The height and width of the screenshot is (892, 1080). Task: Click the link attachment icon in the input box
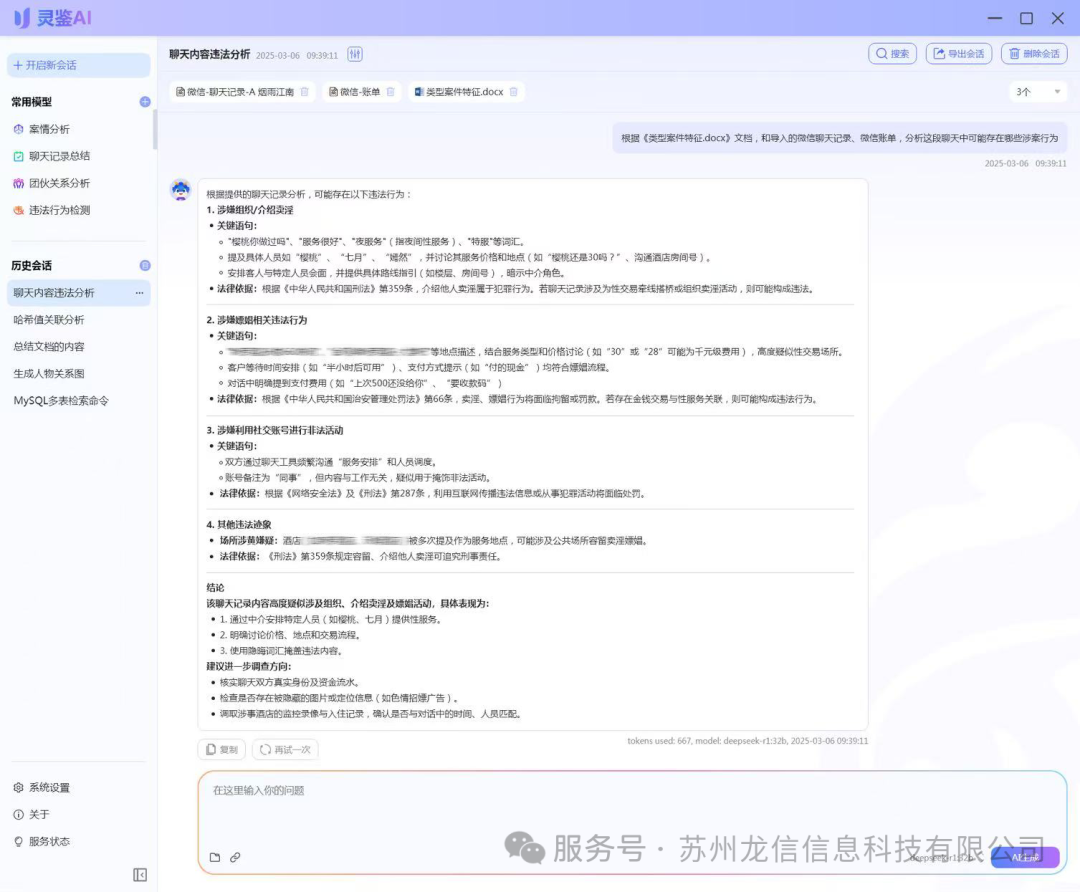236,857
